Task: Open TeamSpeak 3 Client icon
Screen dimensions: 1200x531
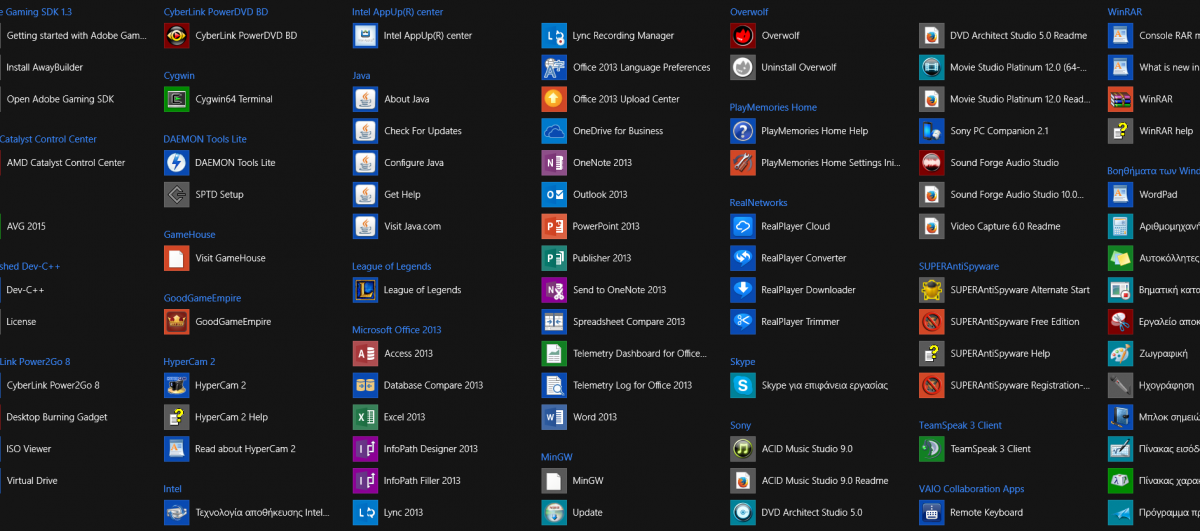Action: click(x=932, y=449)
